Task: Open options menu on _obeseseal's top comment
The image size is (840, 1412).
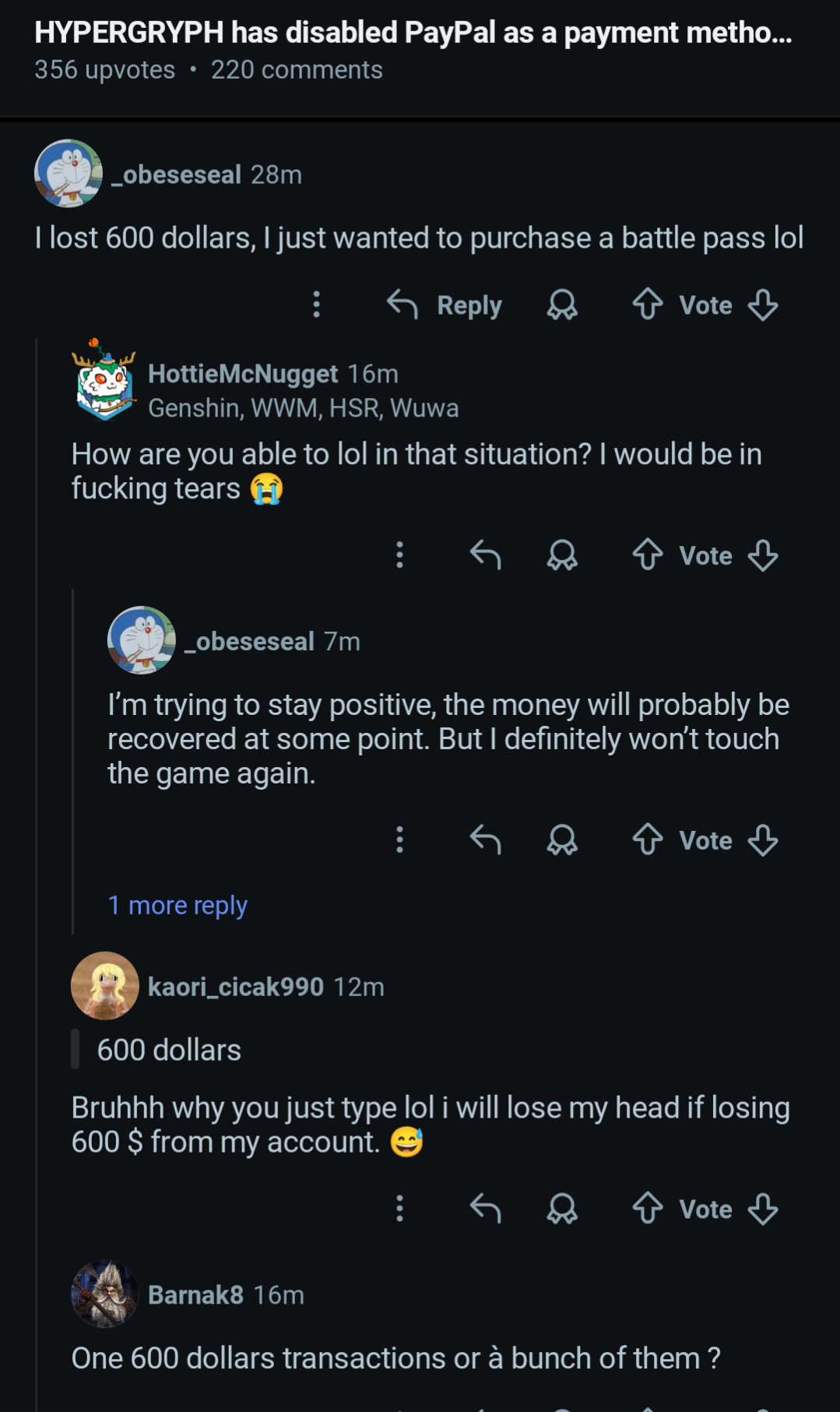Action: 316,305
